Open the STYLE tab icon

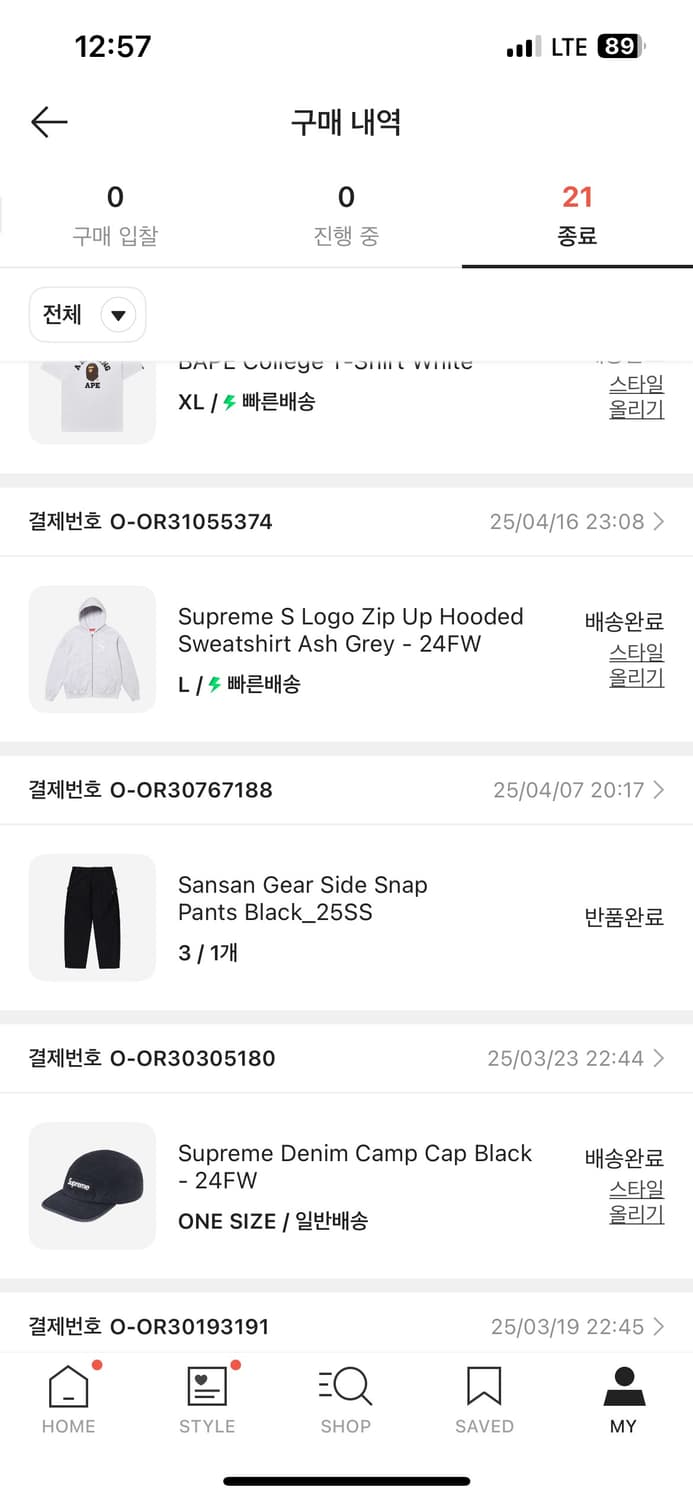[x=207, y=1387]
